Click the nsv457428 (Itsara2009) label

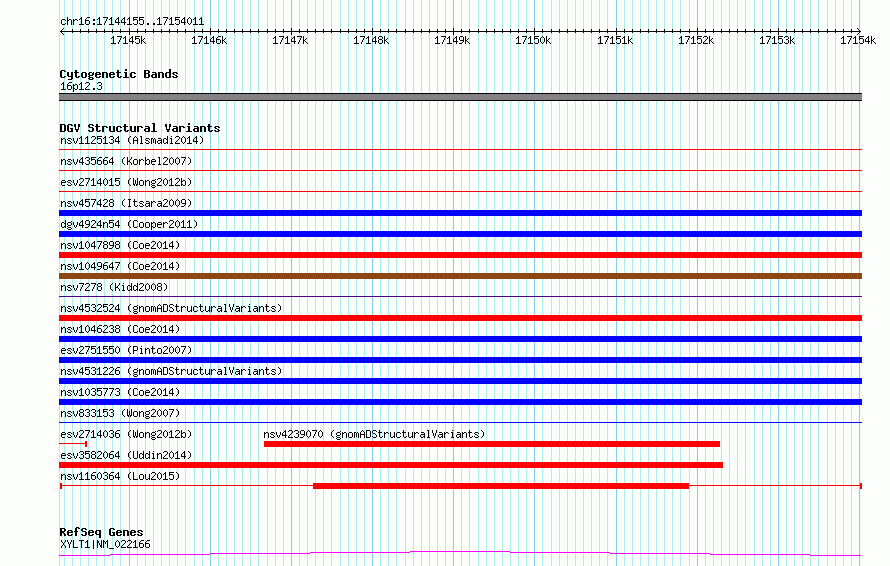coord(126,203)
